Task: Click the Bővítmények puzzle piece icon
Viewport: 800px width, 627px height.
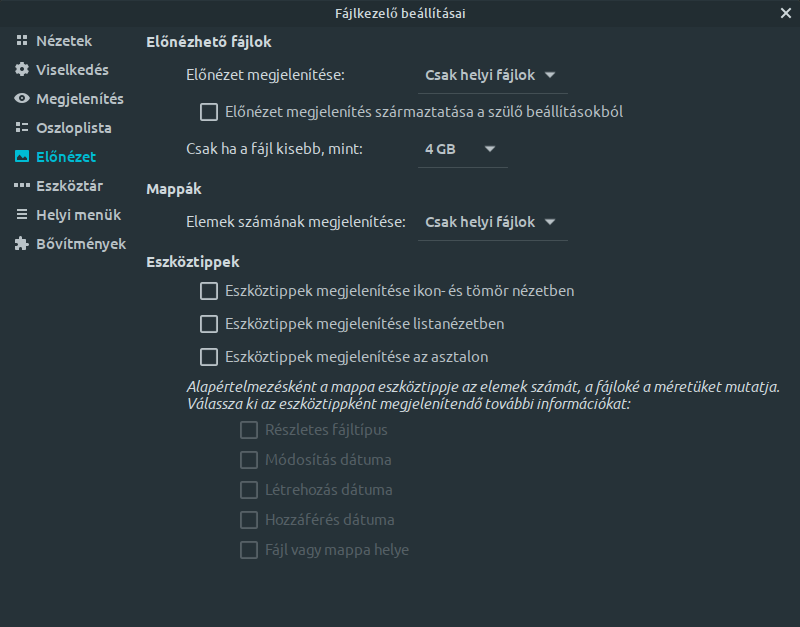Action: click(21, 244)
